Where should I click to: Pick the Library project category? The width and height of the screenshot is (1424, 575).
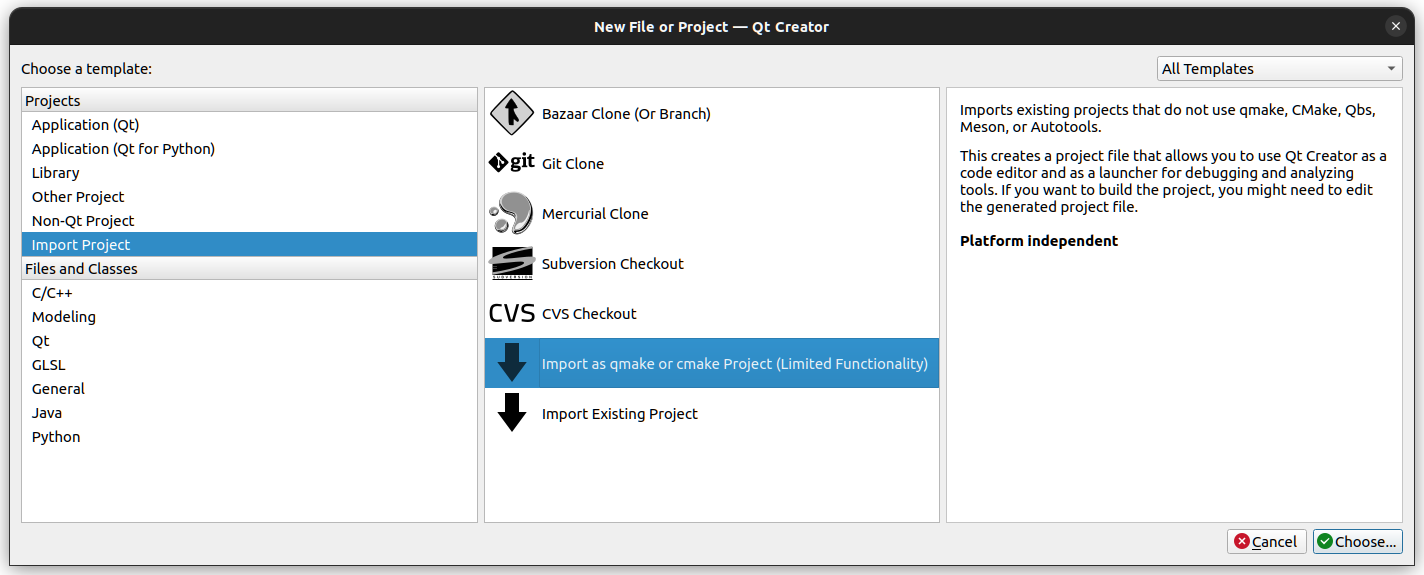249,173
